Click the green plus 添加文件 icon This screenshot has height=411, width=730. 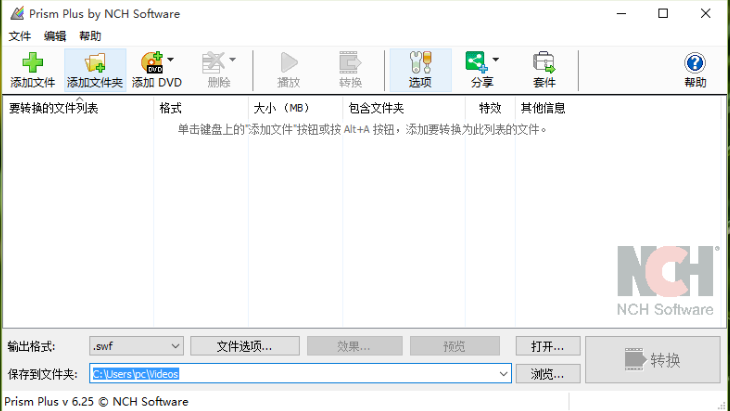33,62
